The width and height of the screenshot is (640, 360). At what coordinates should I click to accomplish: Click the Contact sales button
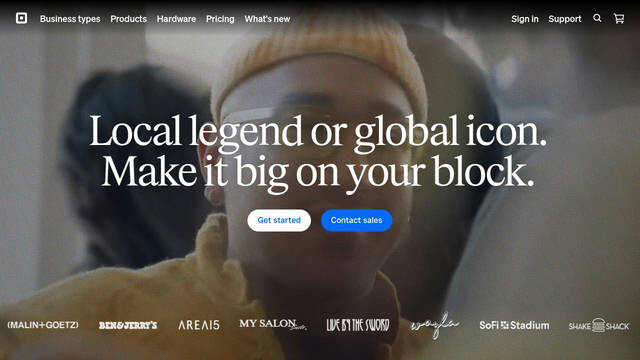pyautogui.click(x=356, y=220)
